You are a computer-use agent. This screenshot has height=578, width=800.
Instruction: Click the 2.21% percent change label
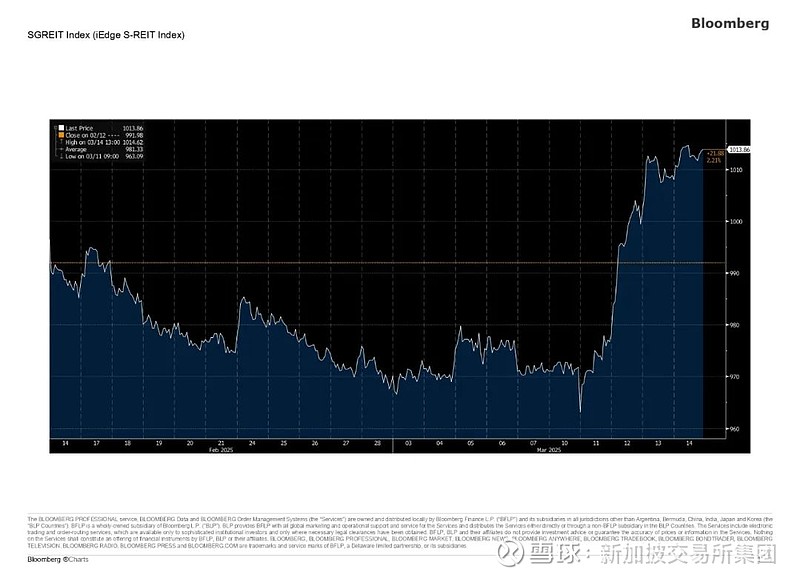click(x=714, y=160)
